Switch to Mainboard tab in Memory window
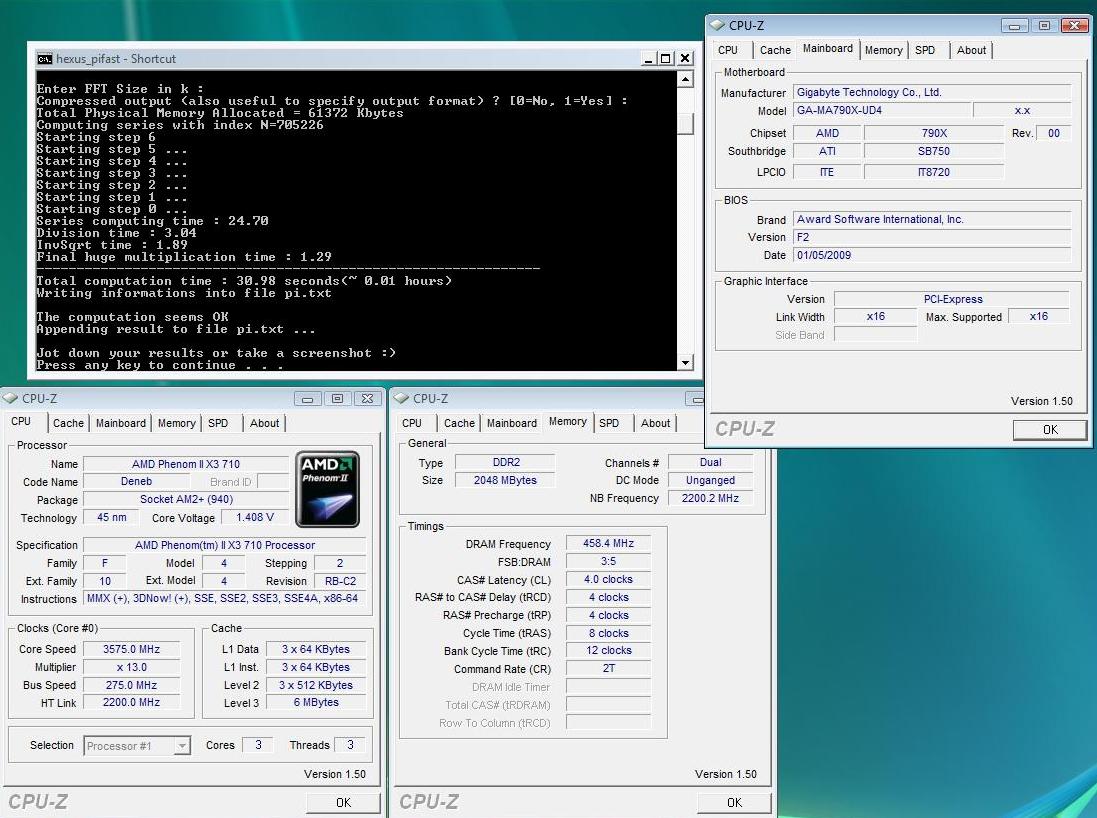This screenshot has height=818, width=1097. 512,423
